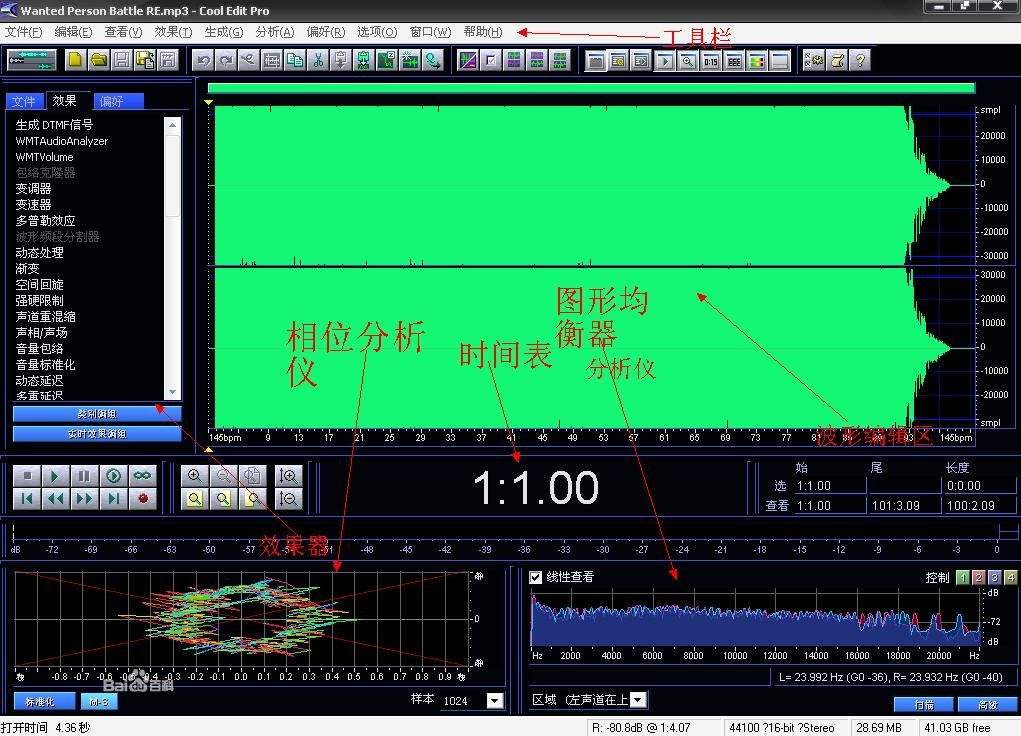Click the 实时效果编组 button
Screen dimensions: 1021x736
(97, 434)
